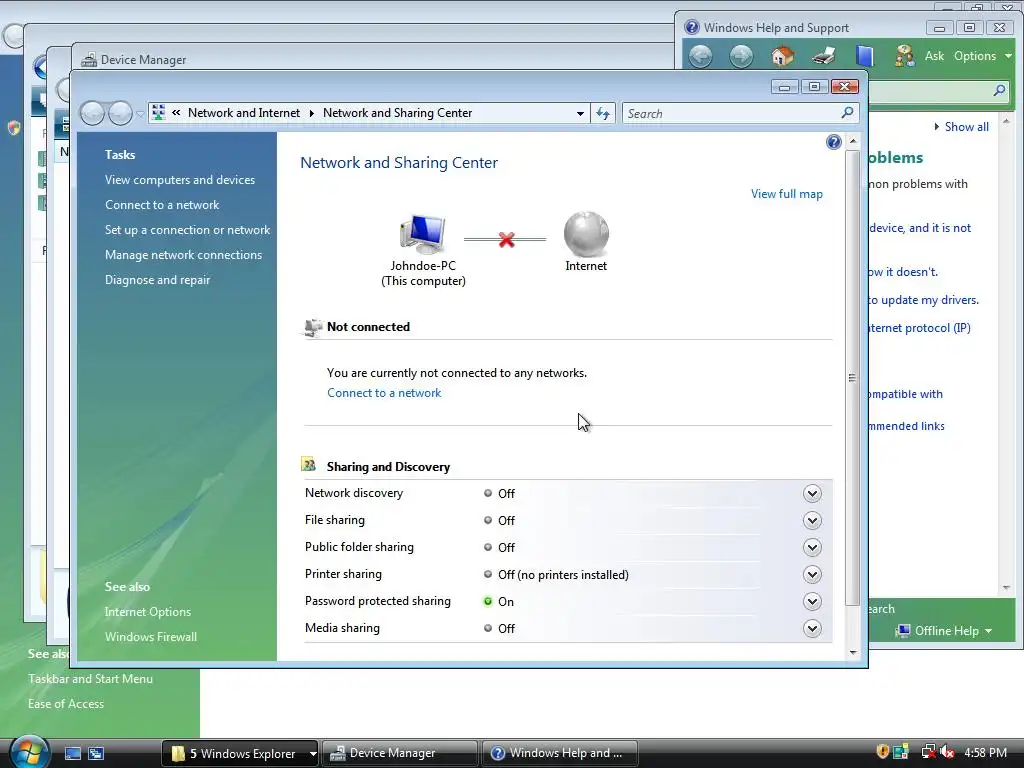This screenshot has height=768, width=1024.
Task: Go back in Network and Sharing Center
Action: 93,114
